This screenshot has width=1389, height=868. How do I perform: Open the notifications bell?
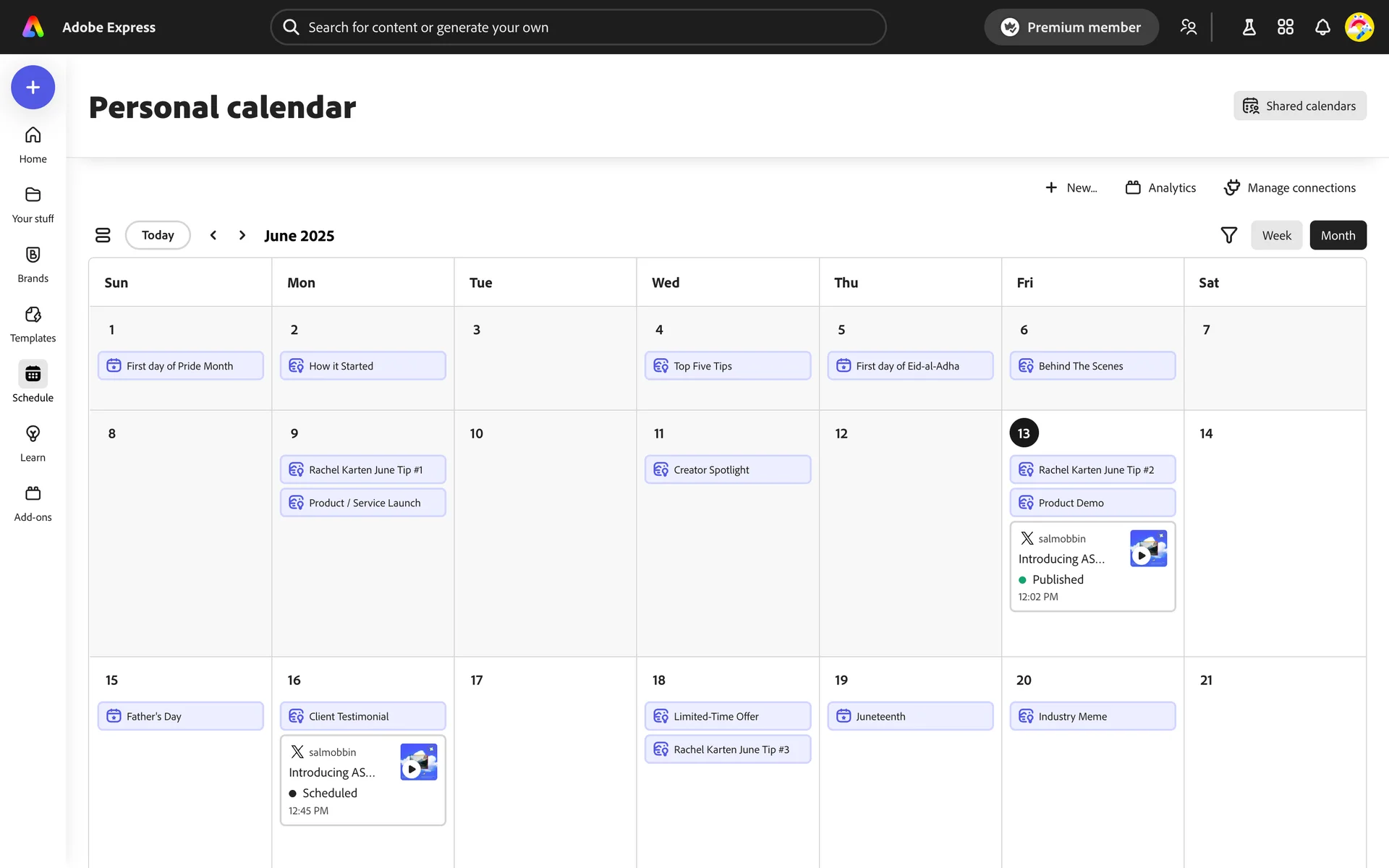1322,27
